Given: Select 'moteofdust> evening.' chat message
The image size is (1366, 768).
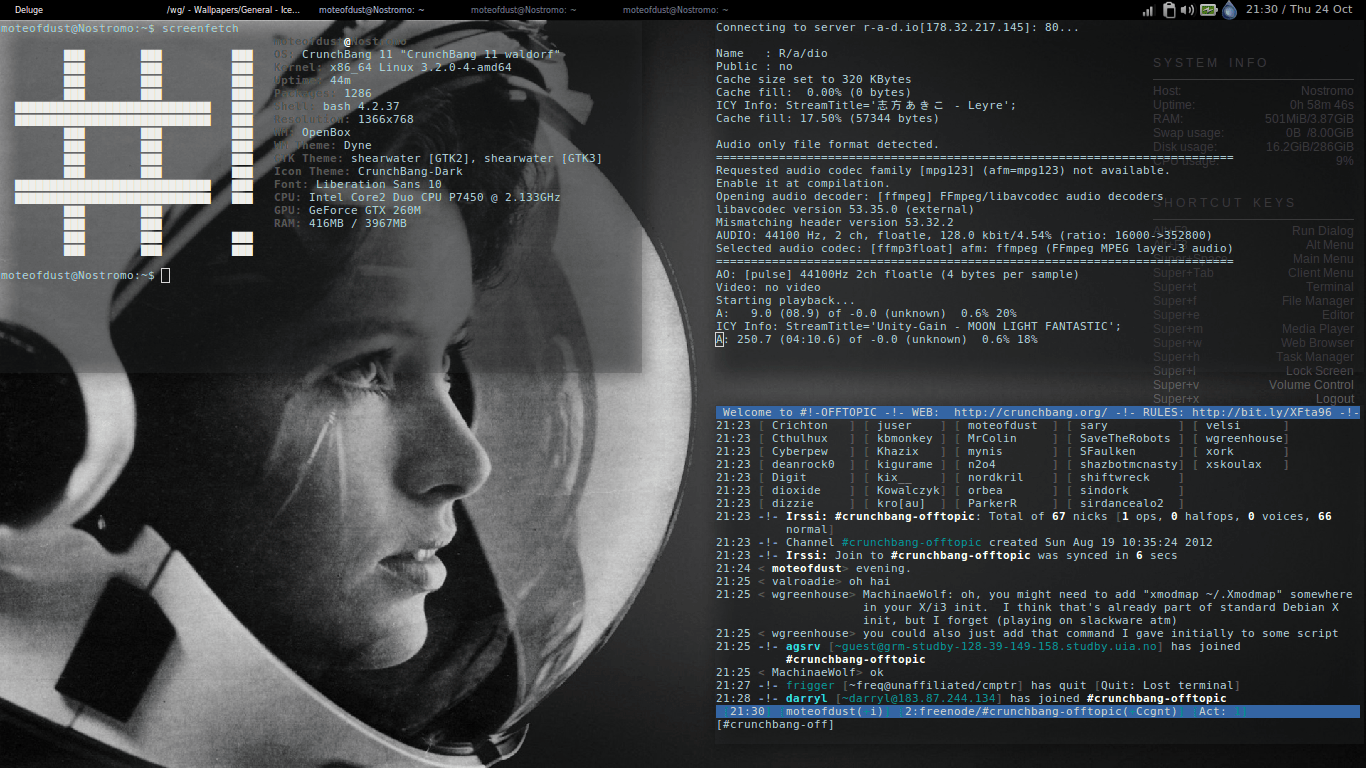Looking at the screenshot, I should coord(813,569).
